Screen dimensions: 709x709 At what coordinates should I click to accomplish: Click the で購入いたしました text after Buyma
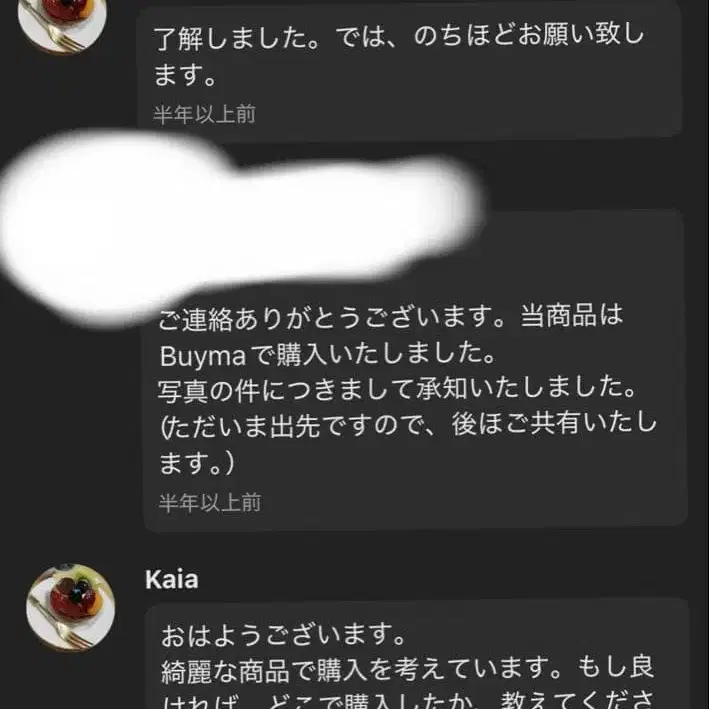[x=373, y=354]
